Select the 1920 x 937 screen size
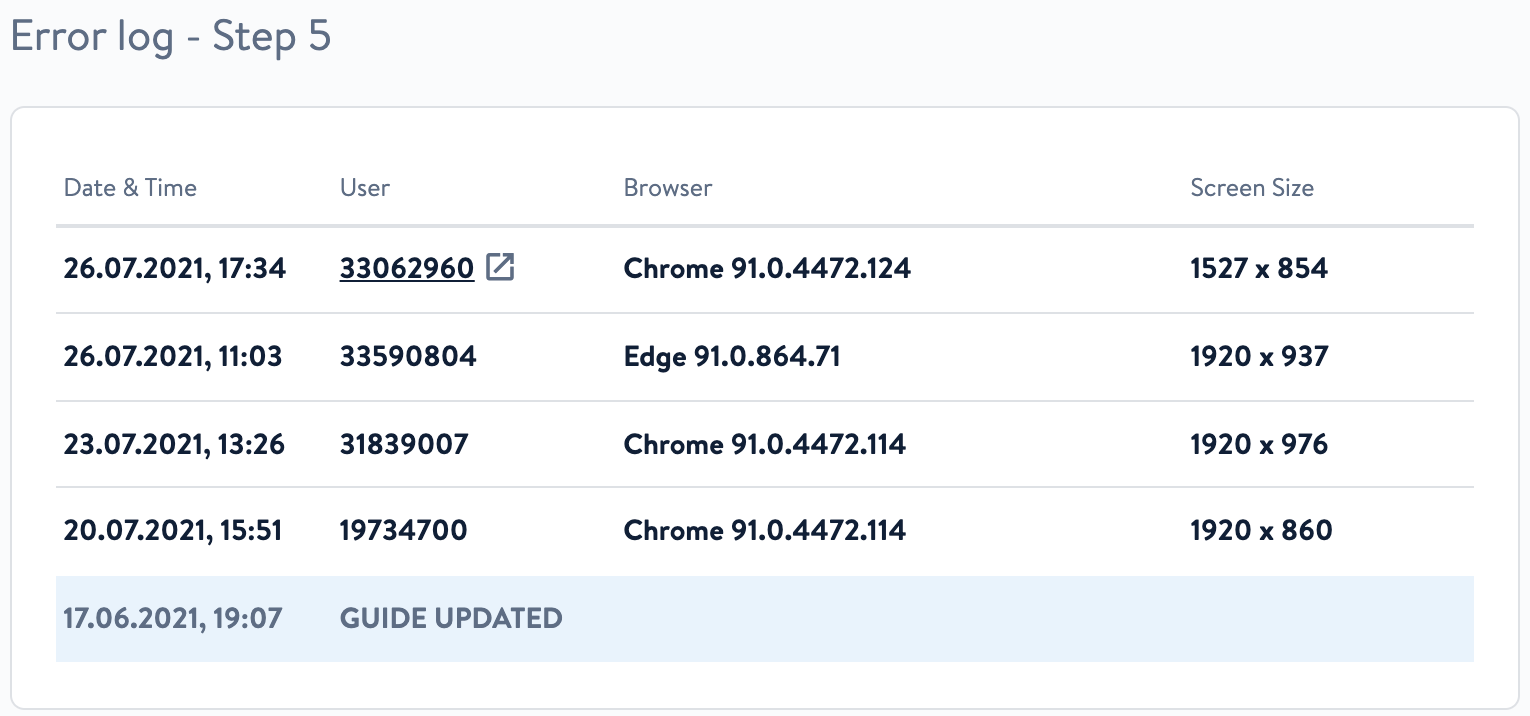 [x=1259, y=356]
